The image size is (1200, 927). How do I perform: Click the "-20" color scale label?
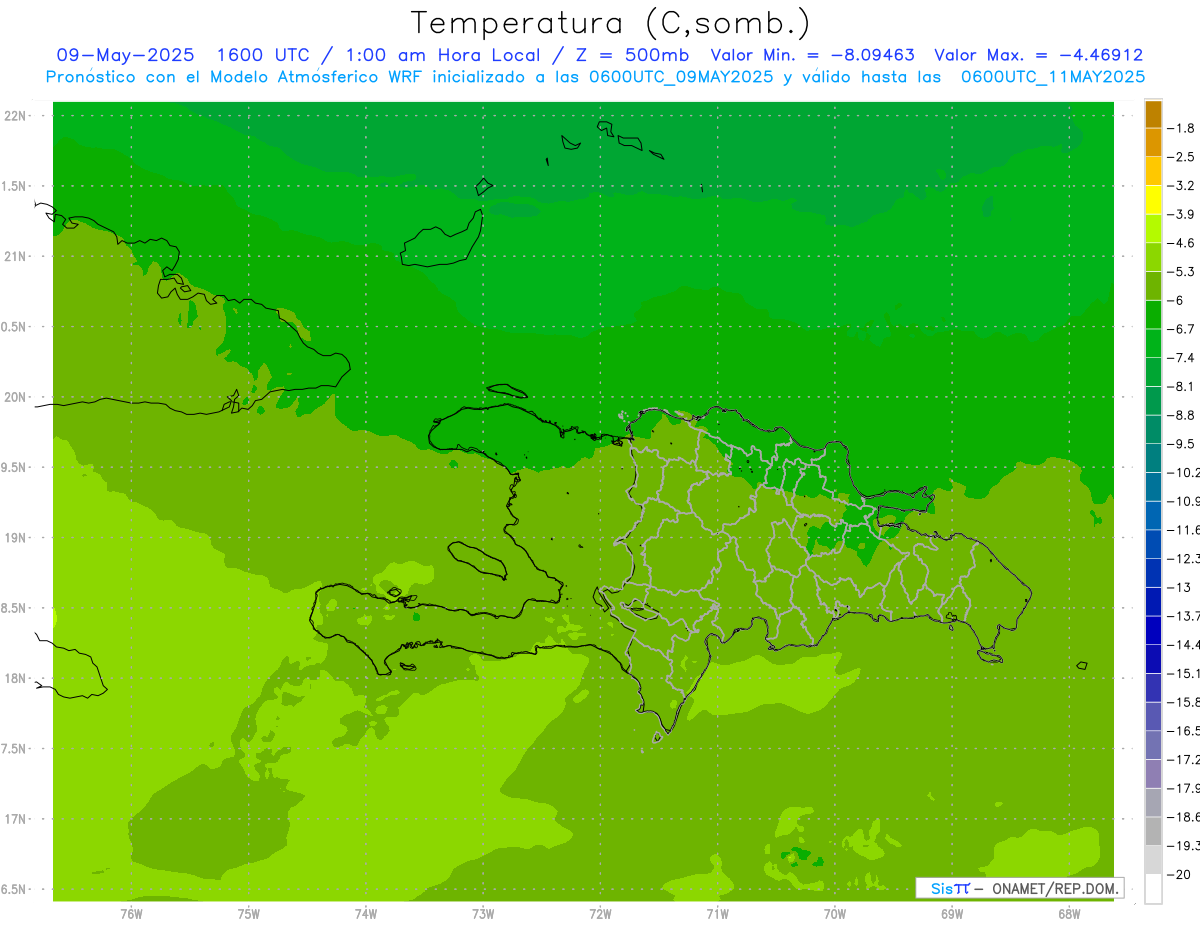[1179, 875]
